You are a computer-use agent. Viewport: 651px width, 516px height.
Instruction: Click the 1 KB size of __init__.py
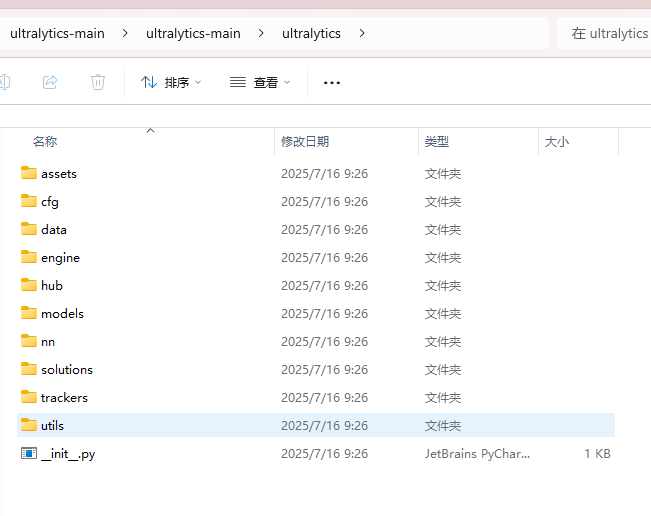pos(597,454)
